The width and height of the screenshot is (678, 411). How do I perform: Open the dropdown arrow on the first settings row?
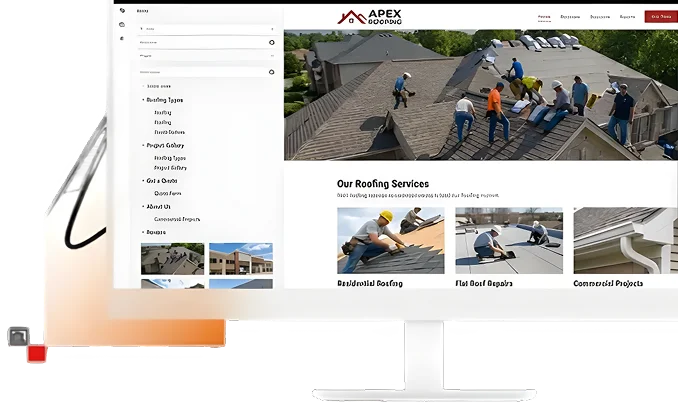[272, 29]
